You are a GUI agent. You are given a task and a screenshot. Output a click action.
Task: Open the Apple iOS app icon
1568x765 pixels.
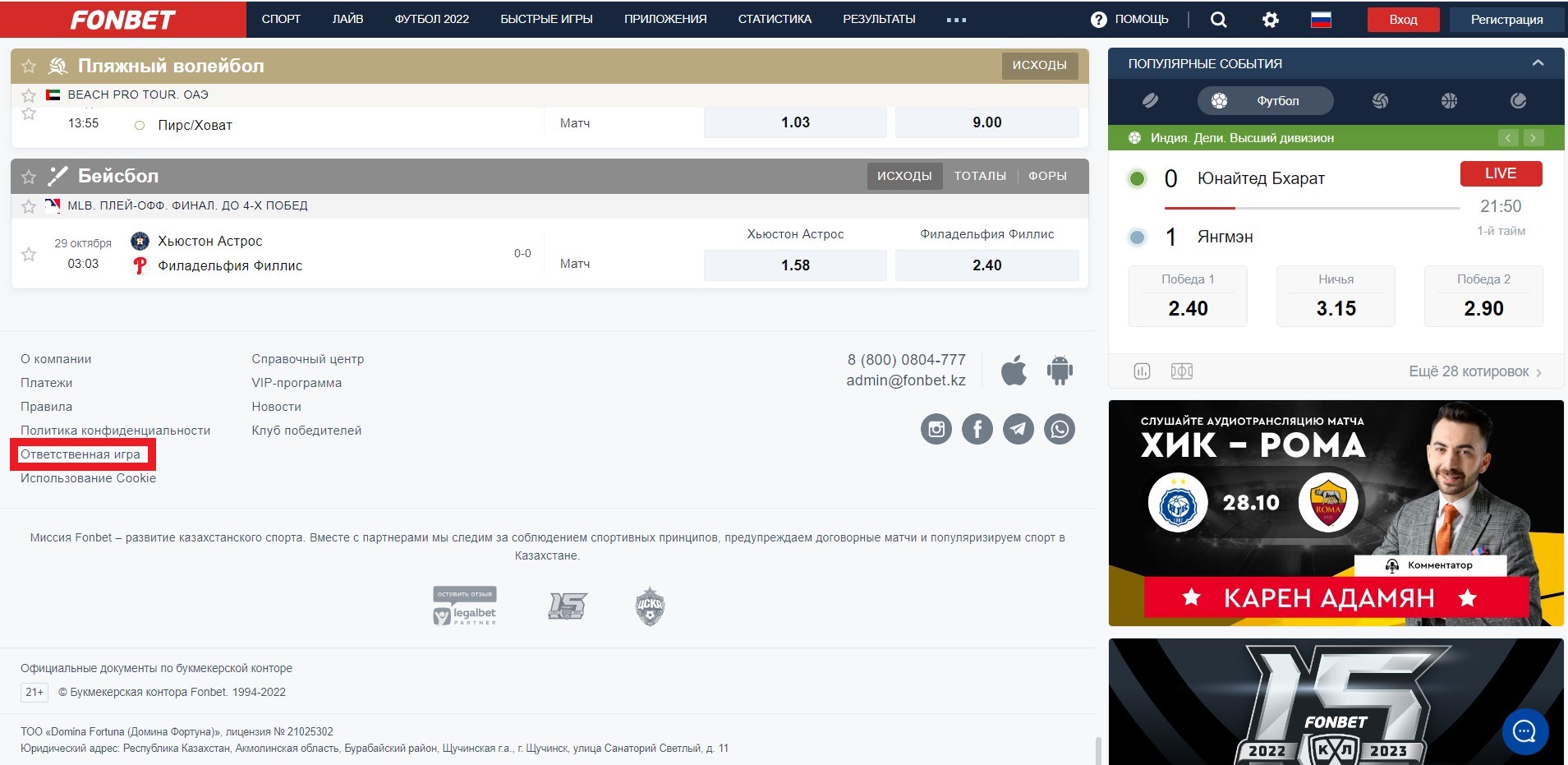pyautogui.click(x=1014, y=371)
